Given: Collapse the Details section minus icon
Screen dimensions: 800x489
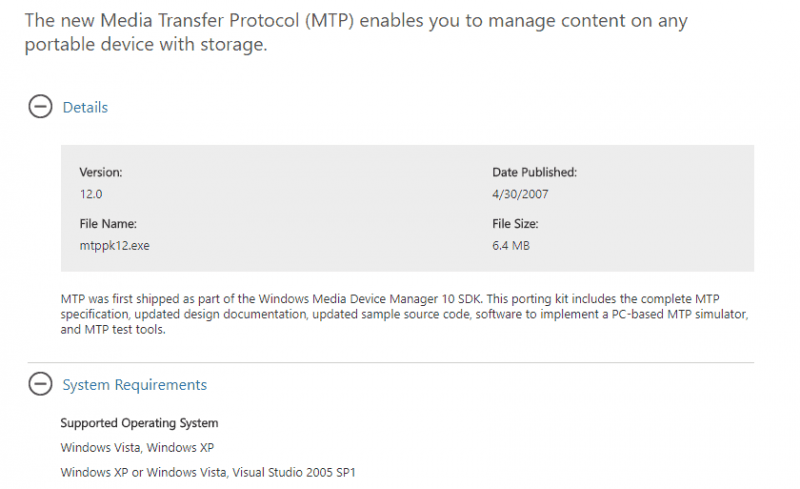Looking at the screenshot, I should 40,107.
